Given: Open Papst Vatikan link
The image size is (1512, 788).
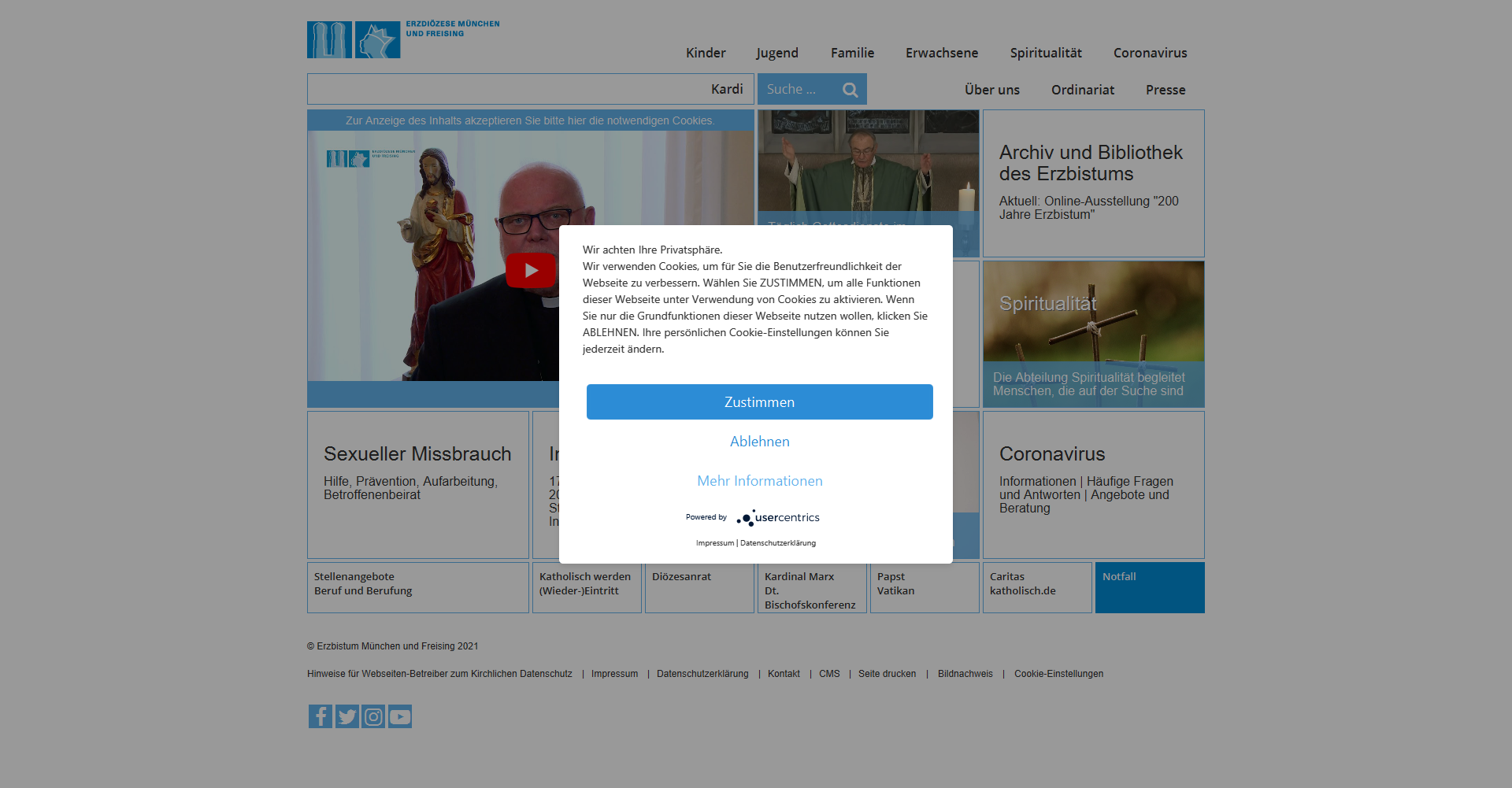Looking at the screenshot, I should coord(925,587).
